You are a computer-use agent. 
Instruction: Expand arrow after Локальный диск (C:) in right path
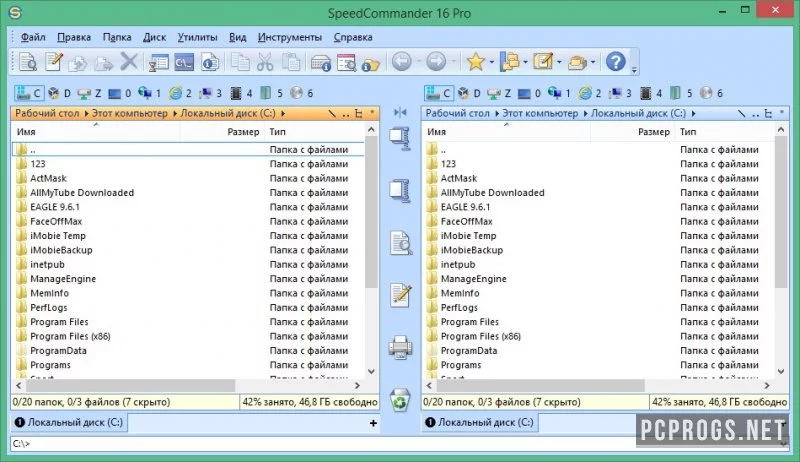[693, 113]
